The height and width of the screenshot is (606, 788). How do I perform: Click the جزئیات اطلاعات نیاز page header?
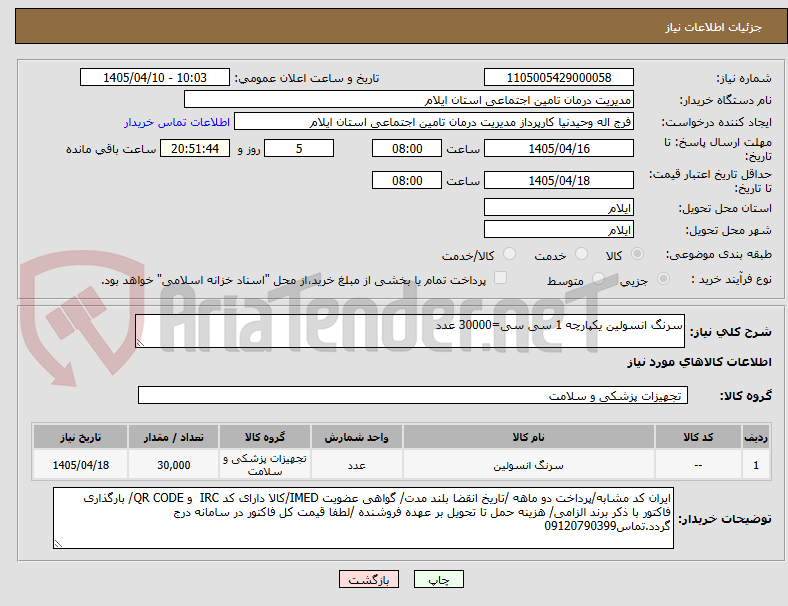click(714, 27)
